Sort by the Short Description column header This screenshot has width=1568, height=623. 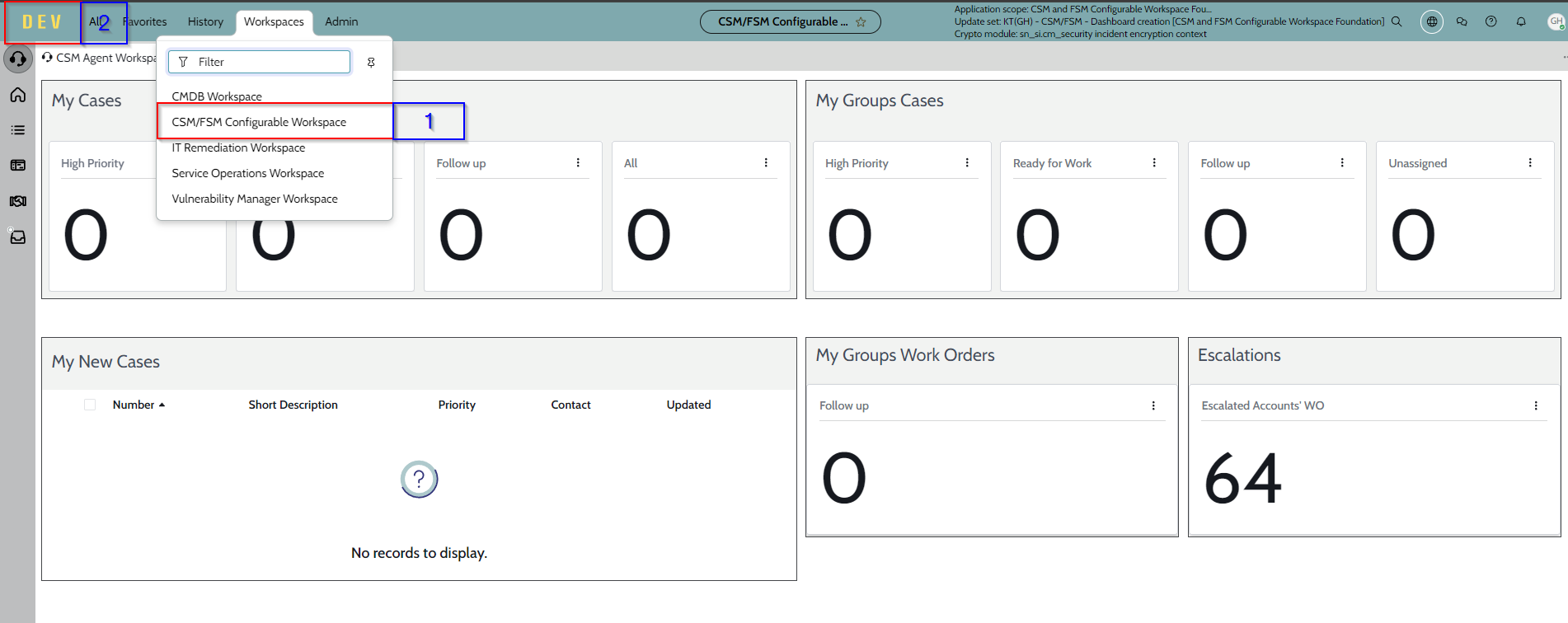[293, 405]
